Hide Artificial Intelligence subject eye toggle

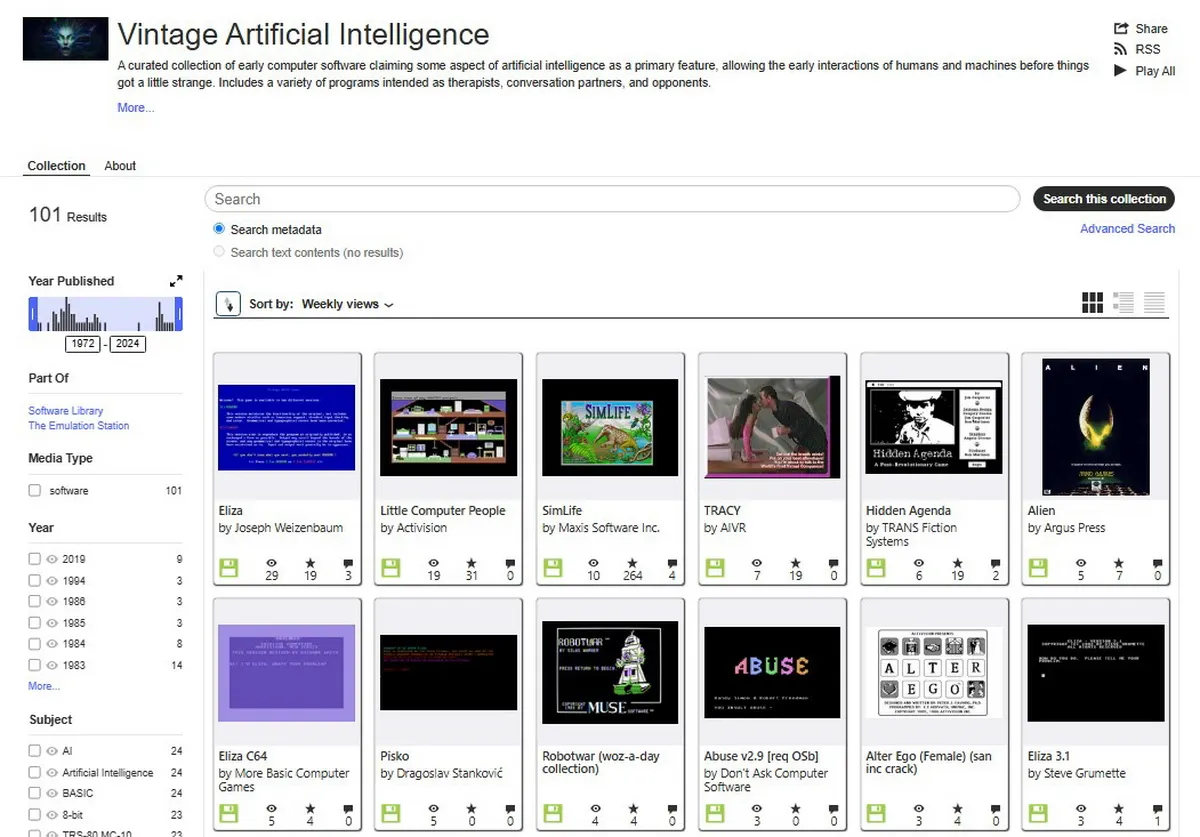(52, 772)
